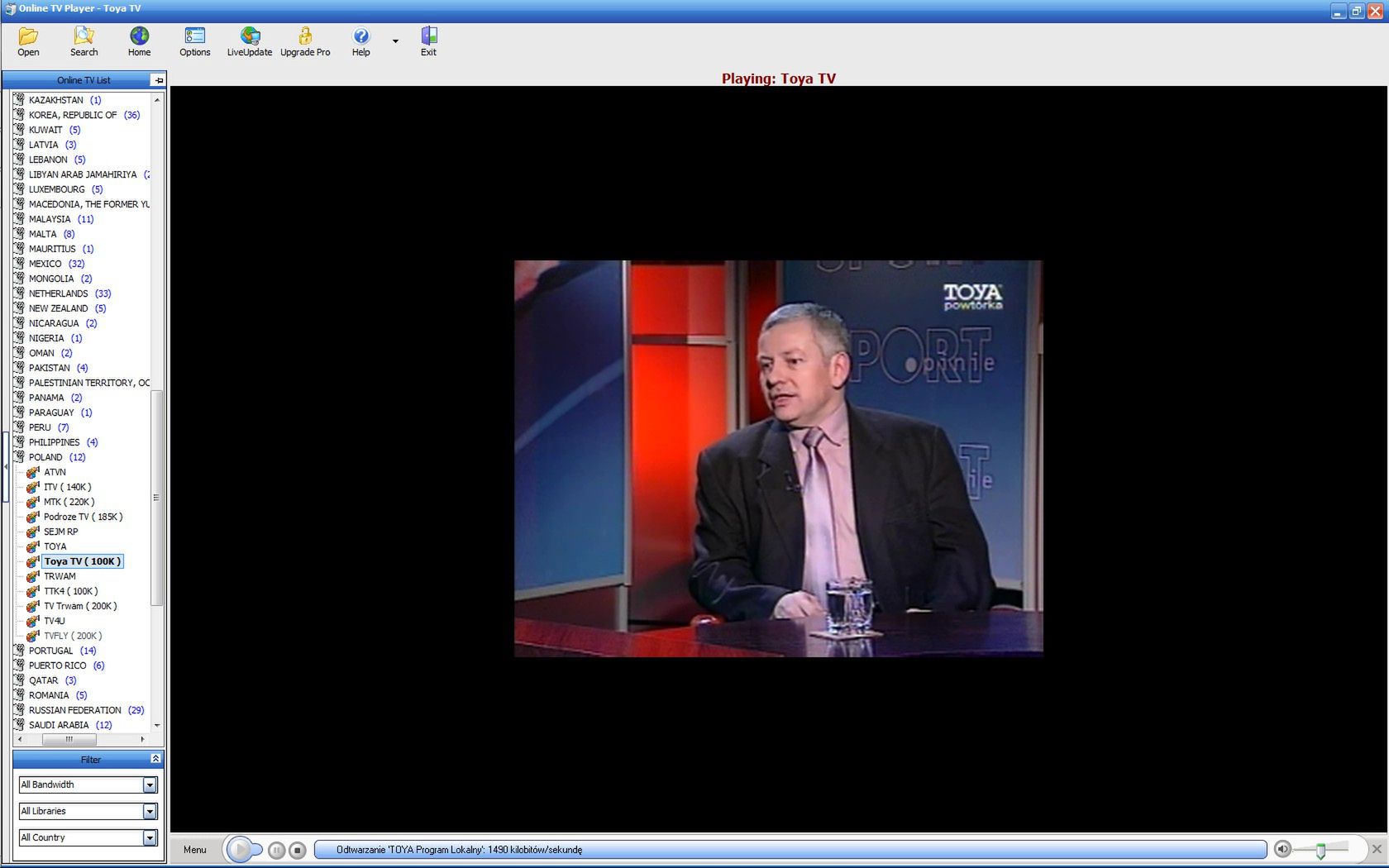This screenshot has height=868, width=1389.
Task: Pin the Online TV List panel
Action: coord(158,80)
